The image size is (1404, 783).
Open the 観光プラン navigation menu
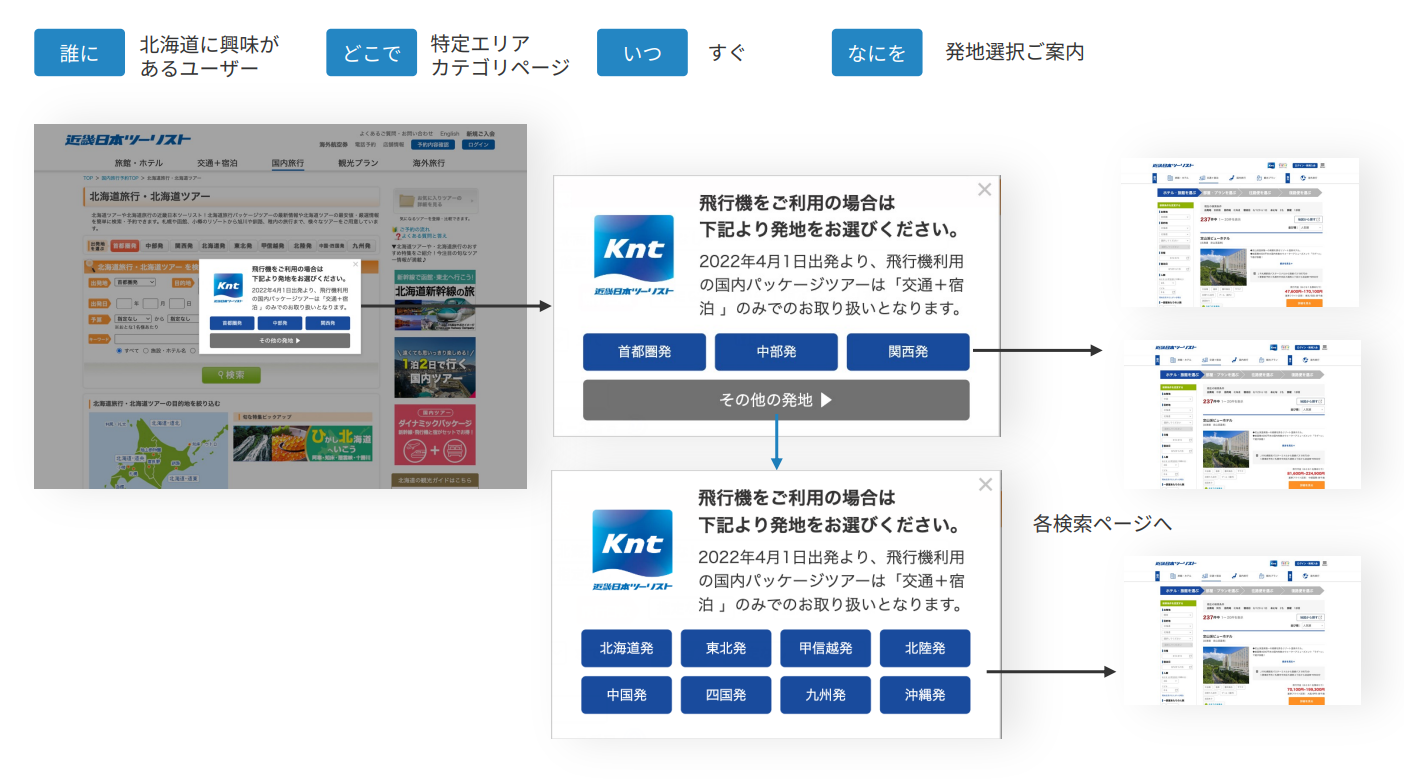click(358, 163)
